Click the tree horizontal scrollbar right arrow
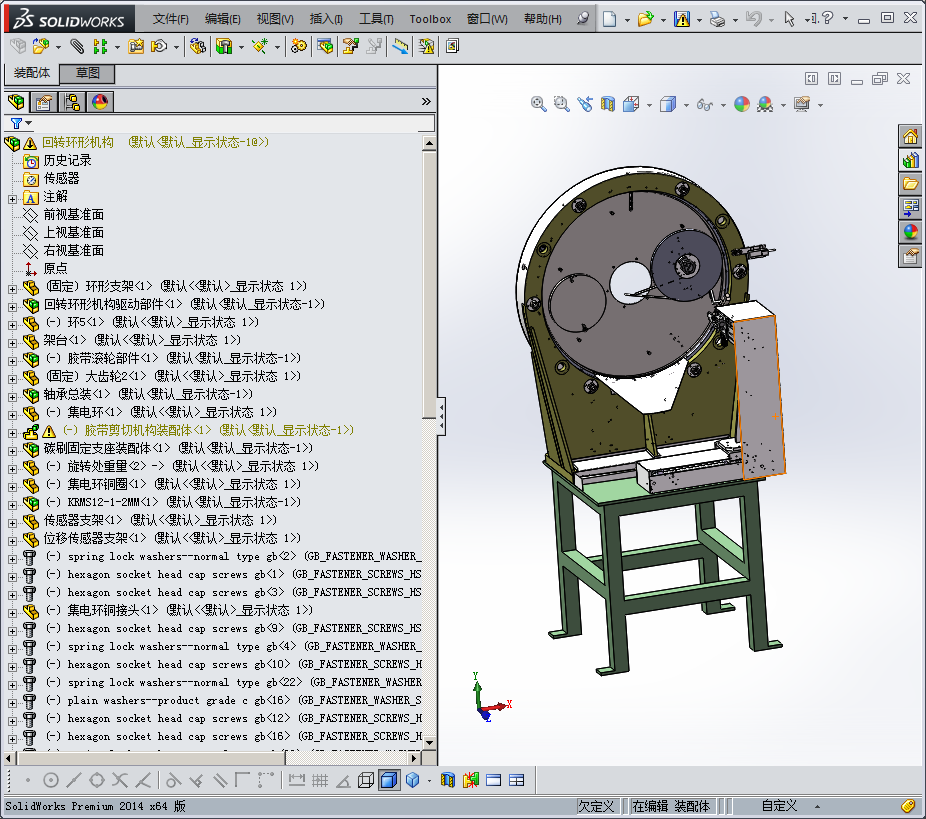Screen dimensions: 926x819 point(414,758)
